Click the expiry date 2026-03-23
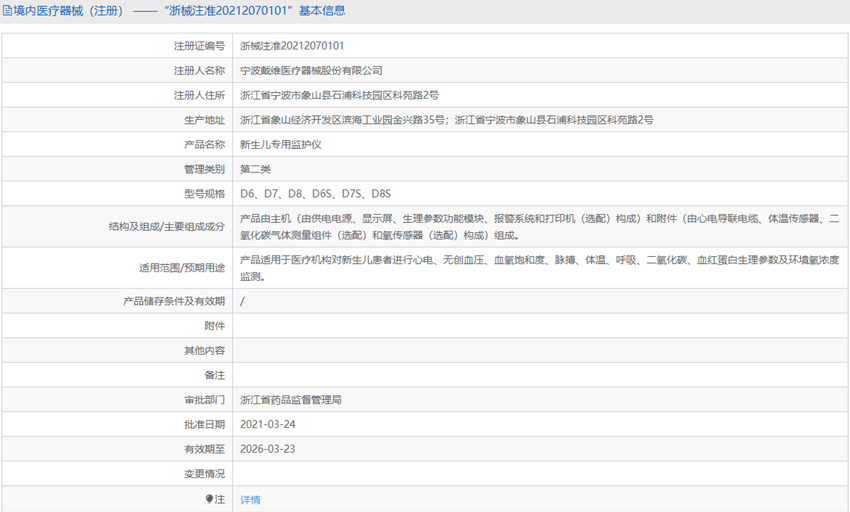The height and width of the screenshot is (512, 850). 268,449
